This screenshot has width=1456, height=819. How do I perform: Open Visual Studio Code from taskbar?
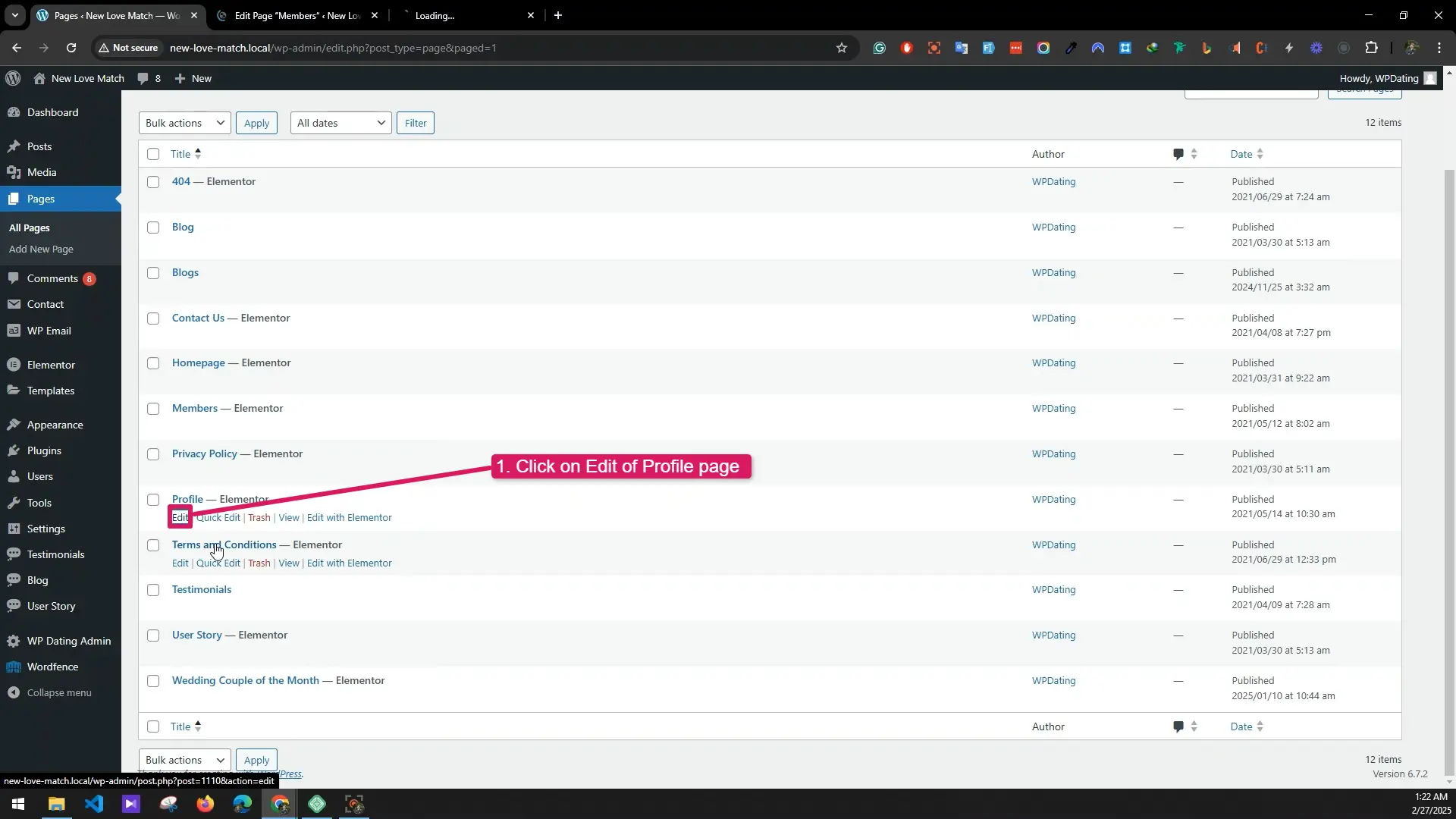coord(94,804)
